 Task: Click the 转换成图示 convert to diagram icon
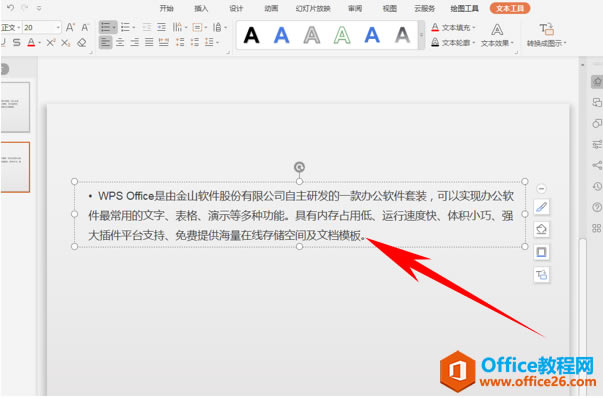coord(546,34)
